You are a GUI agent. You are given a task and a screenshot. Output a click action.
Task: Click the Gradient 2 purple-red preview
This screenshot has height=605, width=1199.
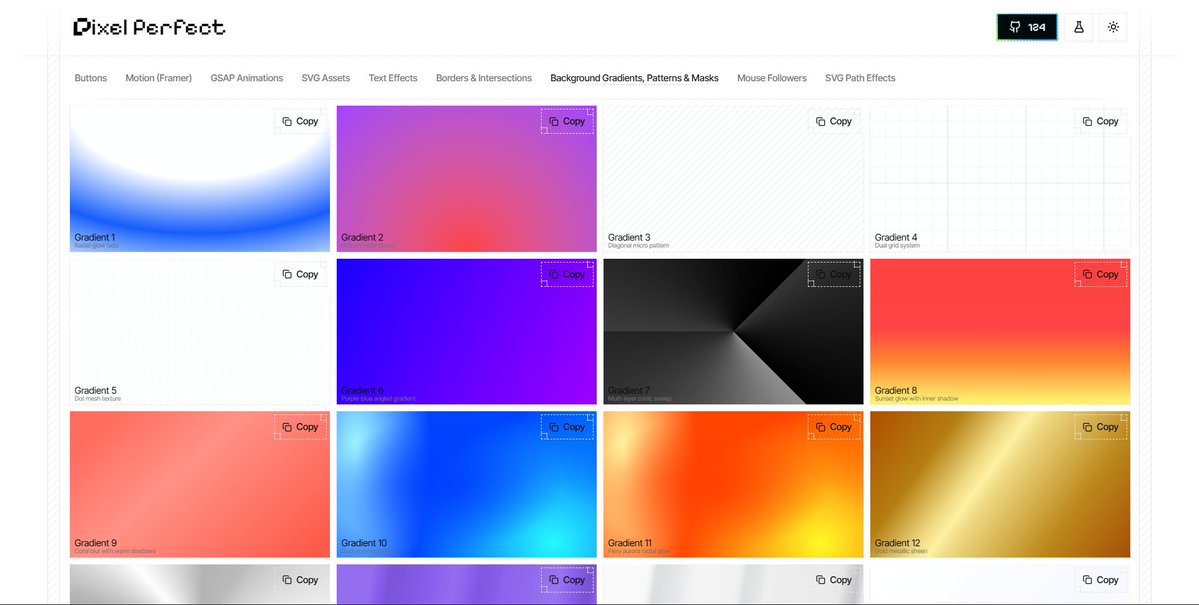(x=466, y=179)
